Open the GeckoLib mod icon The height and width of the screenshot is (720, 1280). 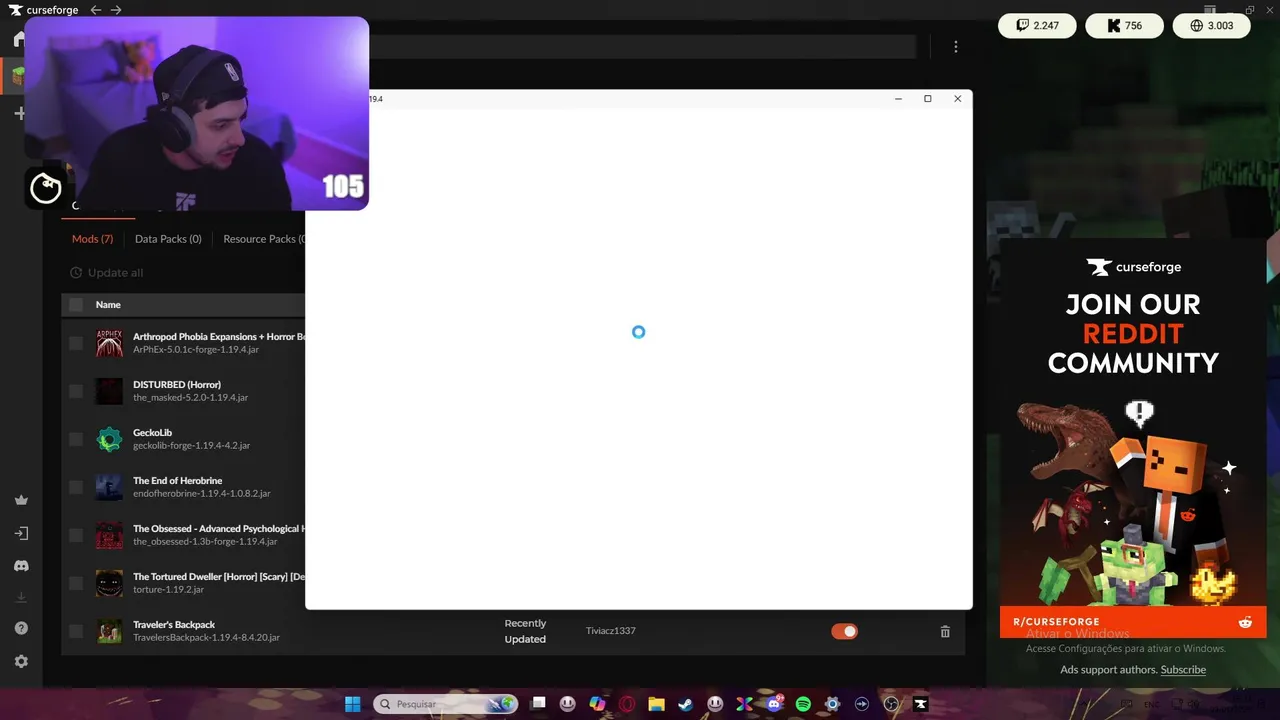[109, 439]
